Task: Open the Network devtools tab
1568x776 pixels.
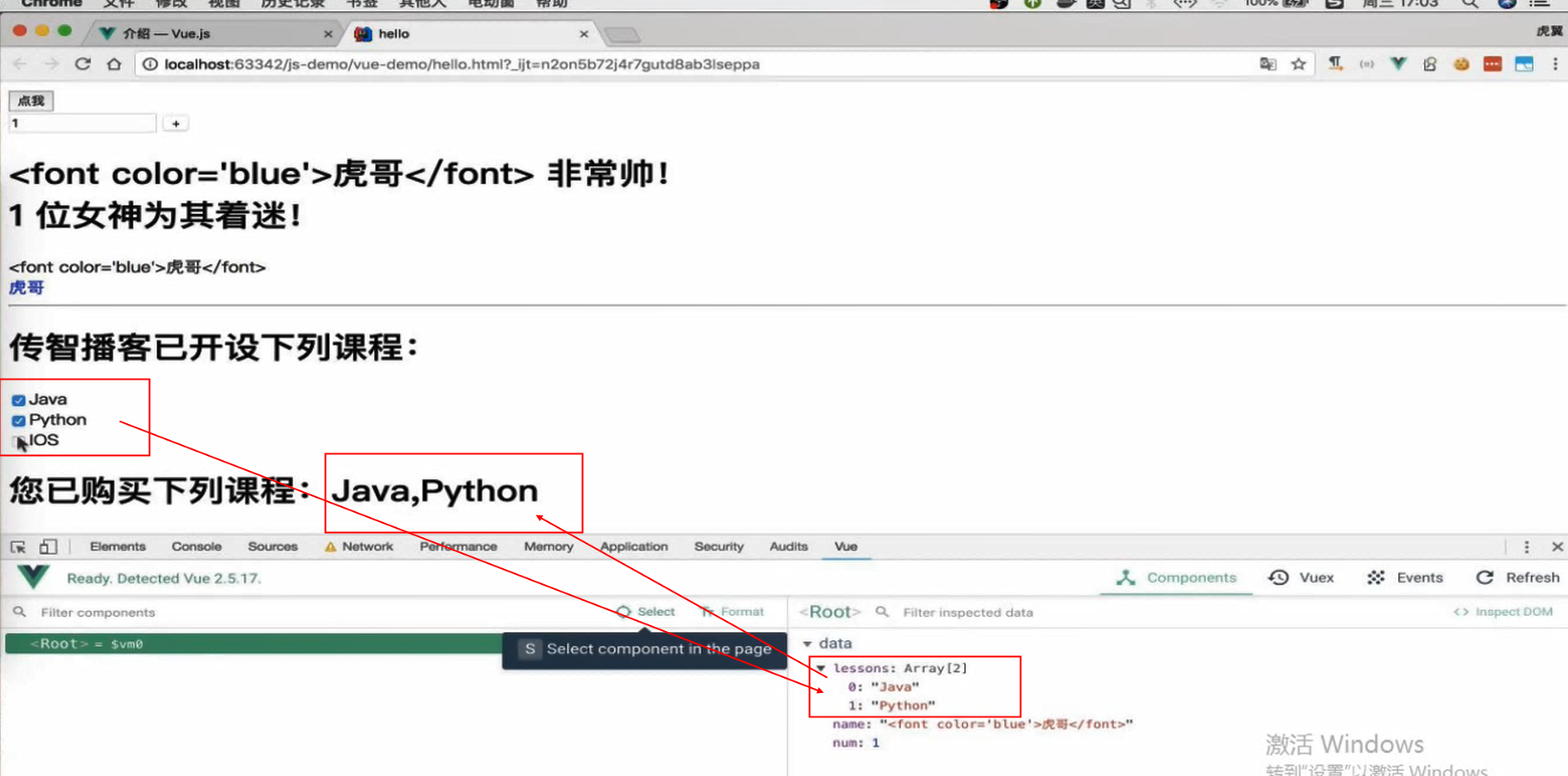Action: click(358, 546)
